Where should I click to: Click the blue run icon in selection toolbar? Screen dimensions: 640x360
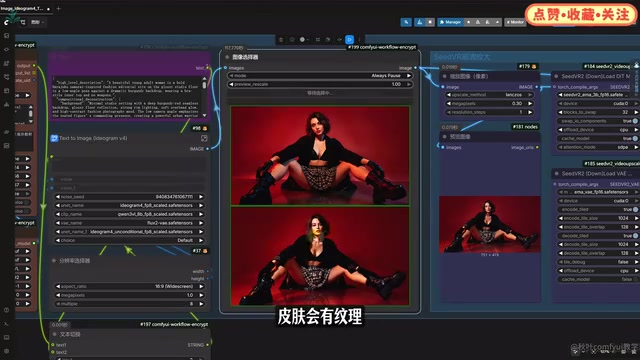point(349,40)
